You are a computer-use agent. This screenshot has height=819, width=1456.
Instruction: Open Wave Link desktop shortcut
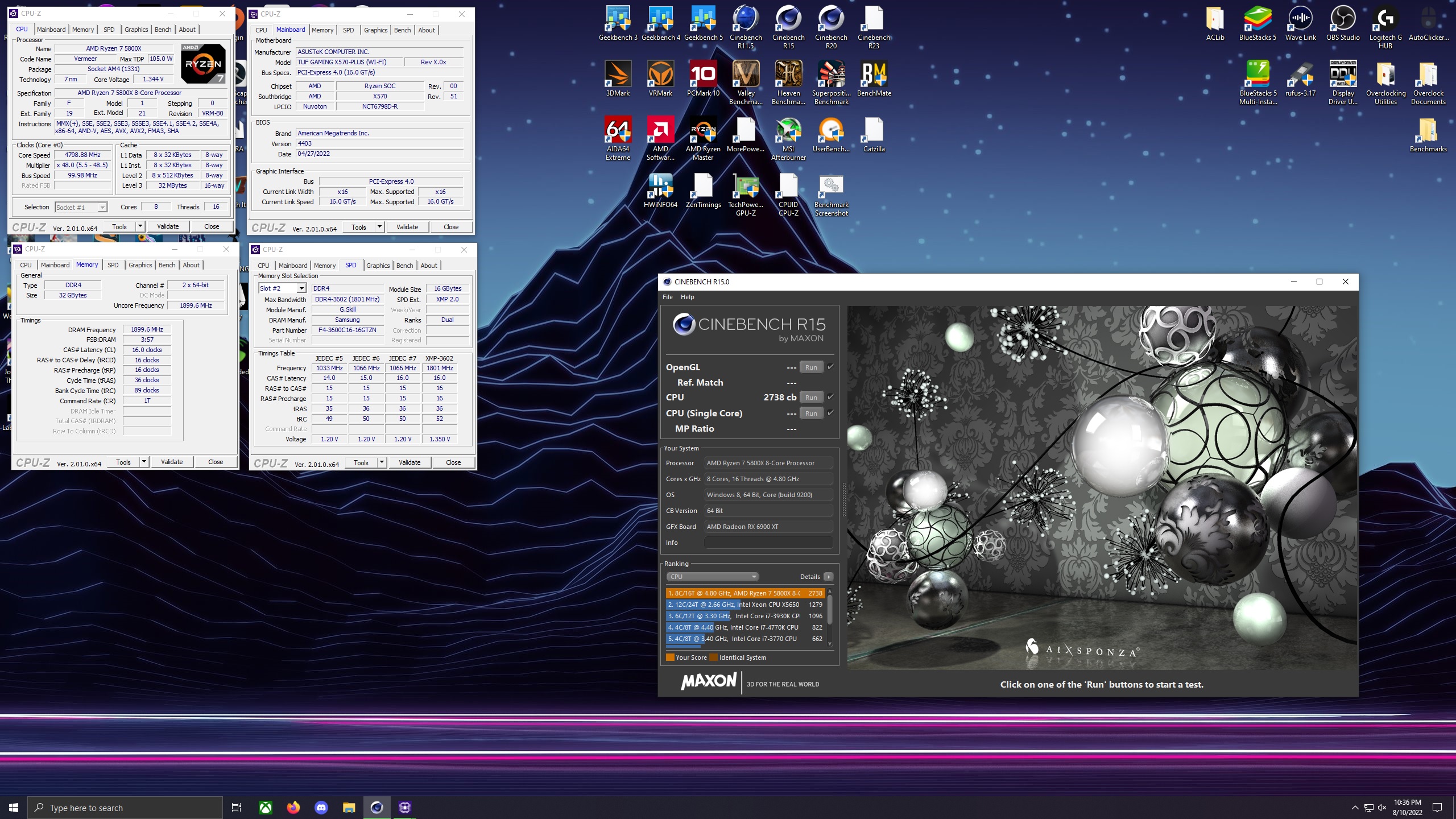[x=1300, y=24]
